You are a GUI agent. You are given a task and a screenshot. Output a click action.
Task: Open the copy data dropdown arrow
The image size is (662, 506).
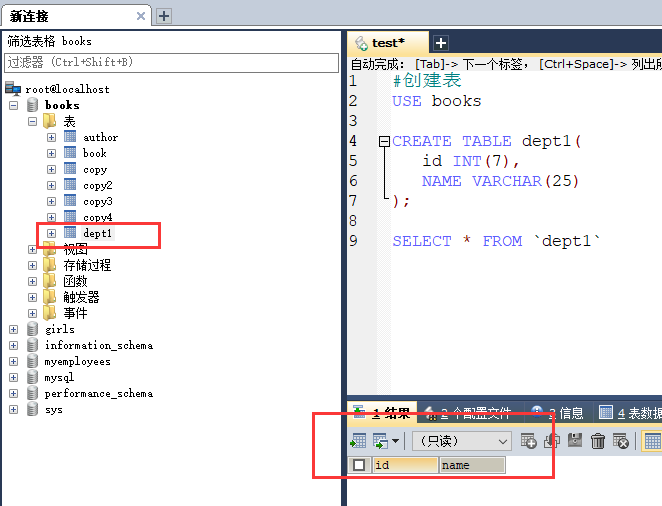(x=396, y=441)
